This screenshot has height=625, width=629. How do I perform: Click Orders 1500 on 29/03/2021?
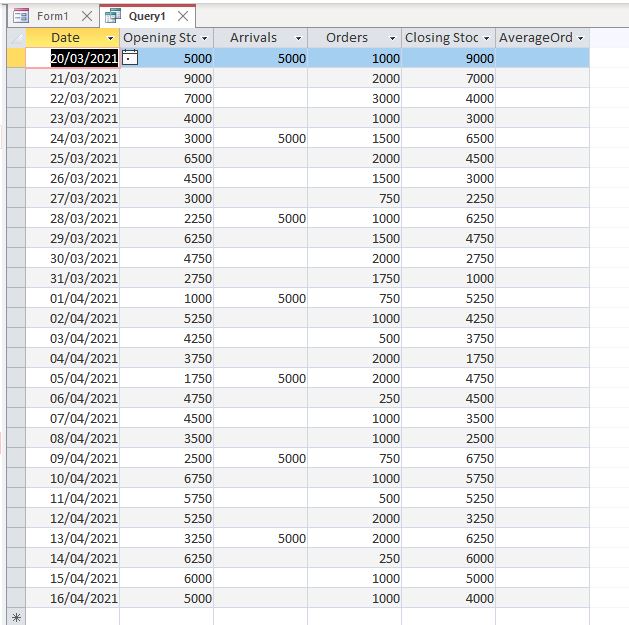355,238
